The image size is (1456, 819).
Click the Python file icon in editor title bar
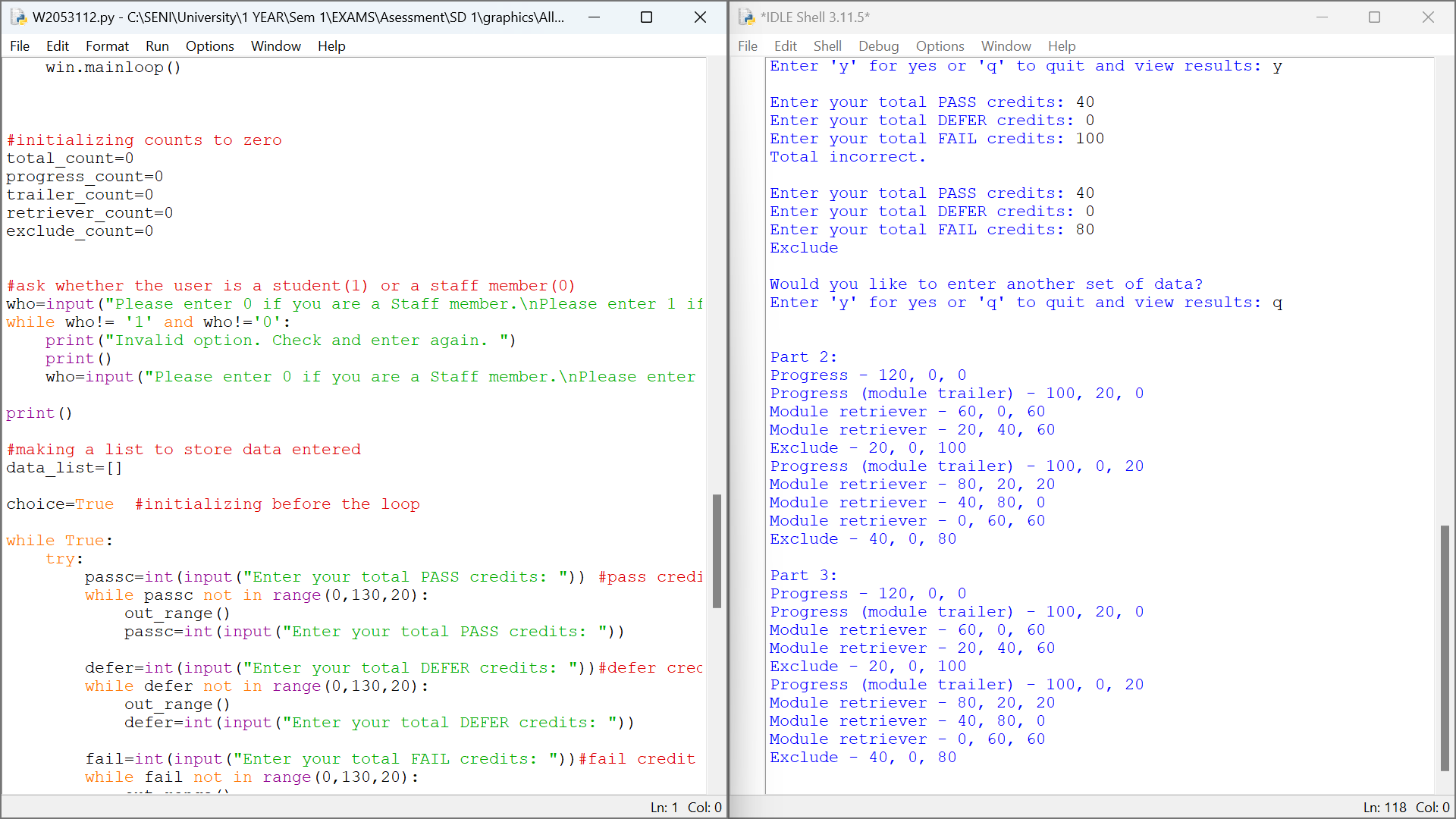point(18,17)
